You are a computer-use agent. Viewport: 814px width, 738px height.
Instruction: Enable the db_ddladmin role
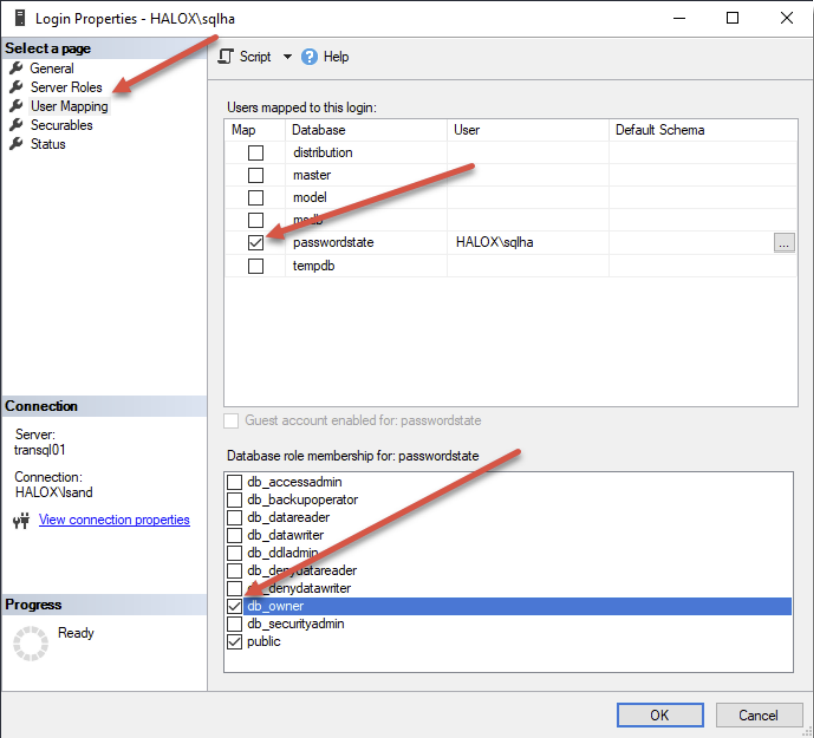pyautogui.click(x=234, y=553)
